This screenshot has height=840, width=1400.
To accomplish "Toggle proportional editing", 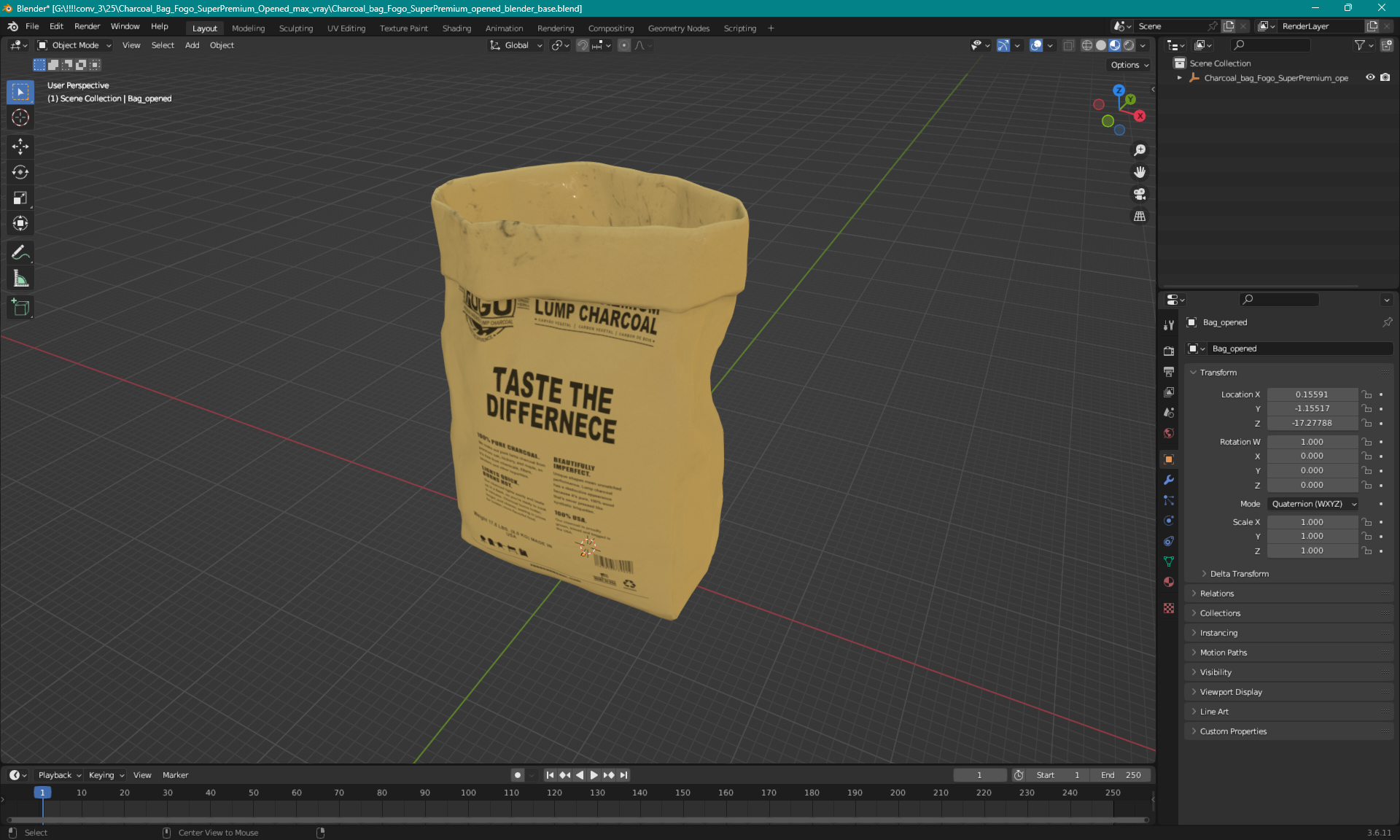I will pyautogui.click(x=624, y=45).
